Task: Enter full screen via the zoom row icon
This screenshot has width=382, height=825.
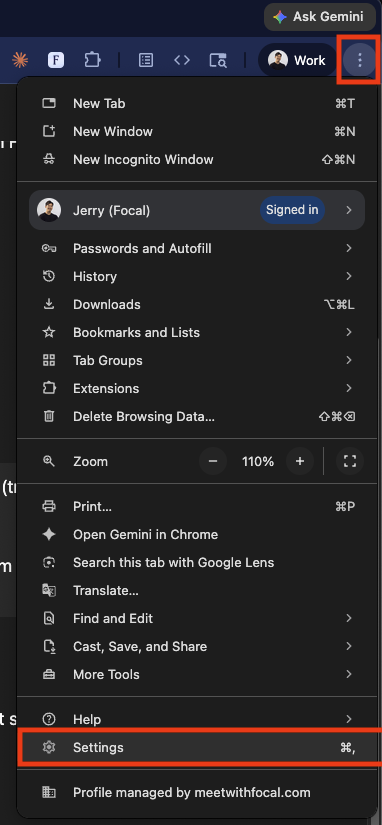Action: (350, 461)
